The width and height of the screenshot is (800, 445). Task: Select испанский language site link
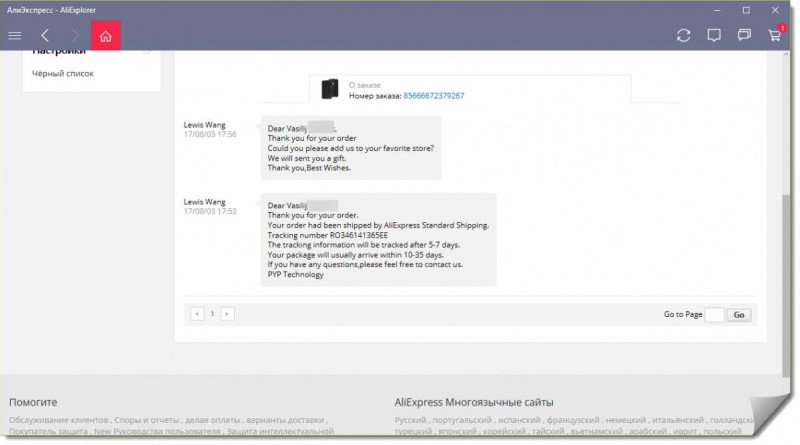(x=519, y=420)
